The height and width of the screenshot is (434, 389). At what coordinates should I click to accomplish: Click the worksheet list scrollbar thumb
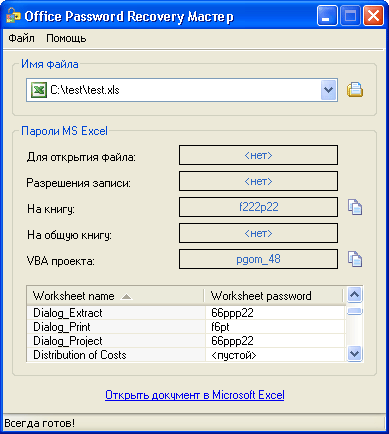[x=355, y=311]
